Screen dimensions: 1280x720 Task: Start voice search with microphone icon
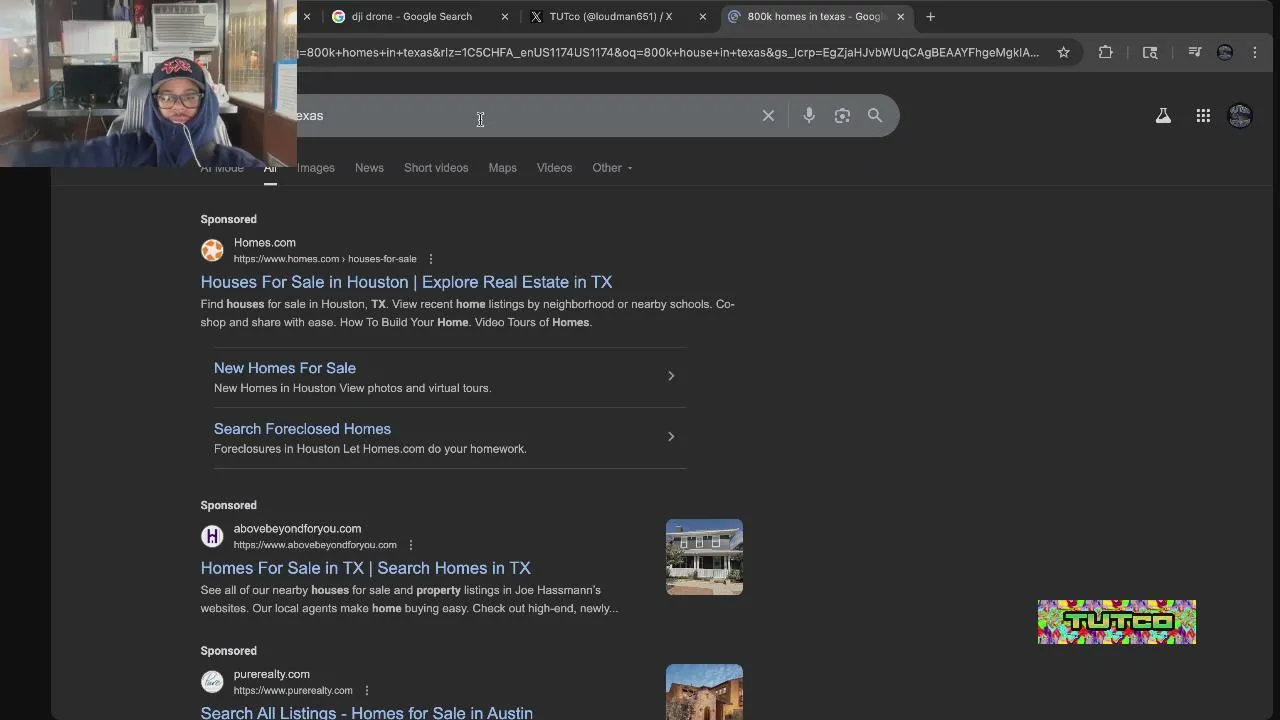tap(809, 116)
